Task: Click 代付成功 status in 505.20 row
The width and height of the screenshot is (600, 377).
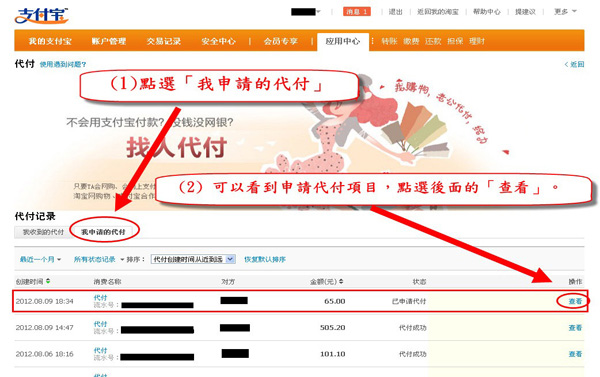Action: click(412, 328)
